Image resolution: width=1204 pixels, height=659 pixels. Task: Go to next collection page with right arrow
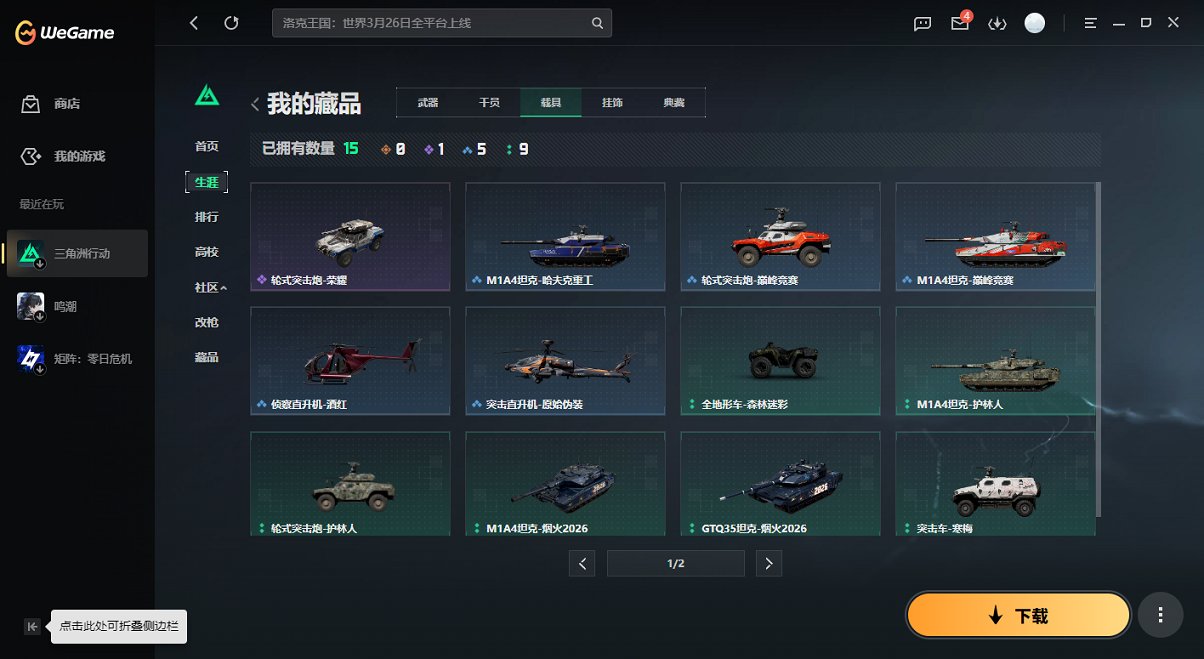[769, 563]
